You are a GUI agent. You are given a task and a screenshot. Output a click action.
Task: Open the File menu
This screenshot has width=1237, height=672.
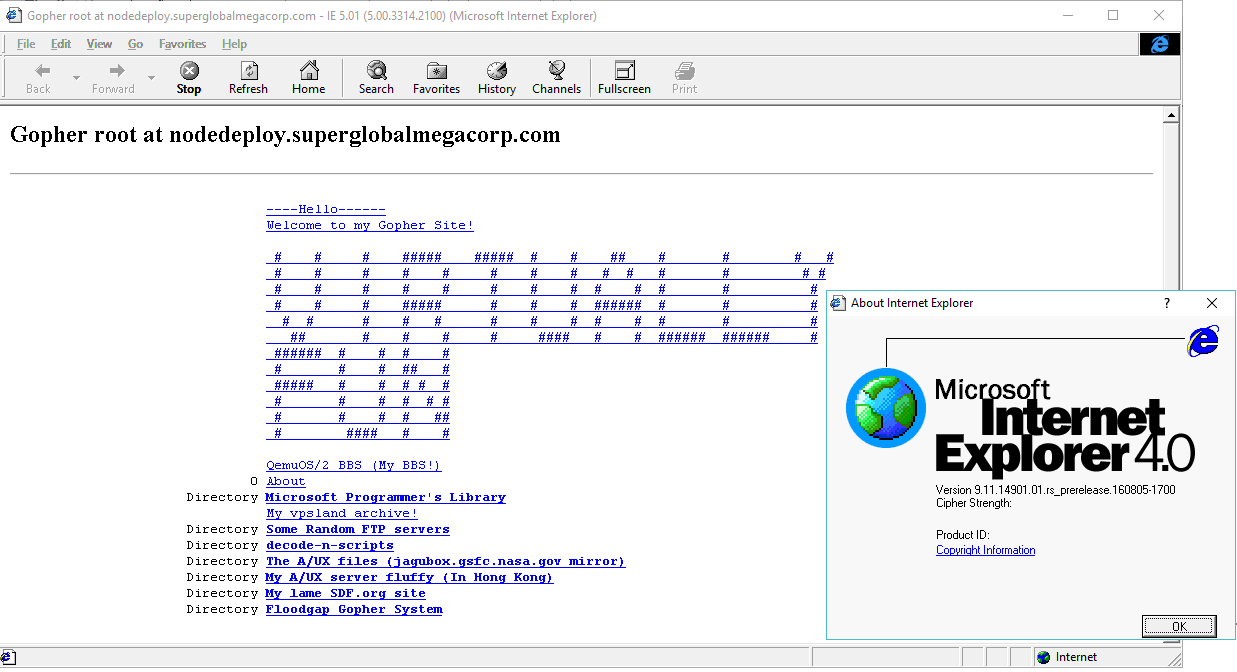[26, 44]
